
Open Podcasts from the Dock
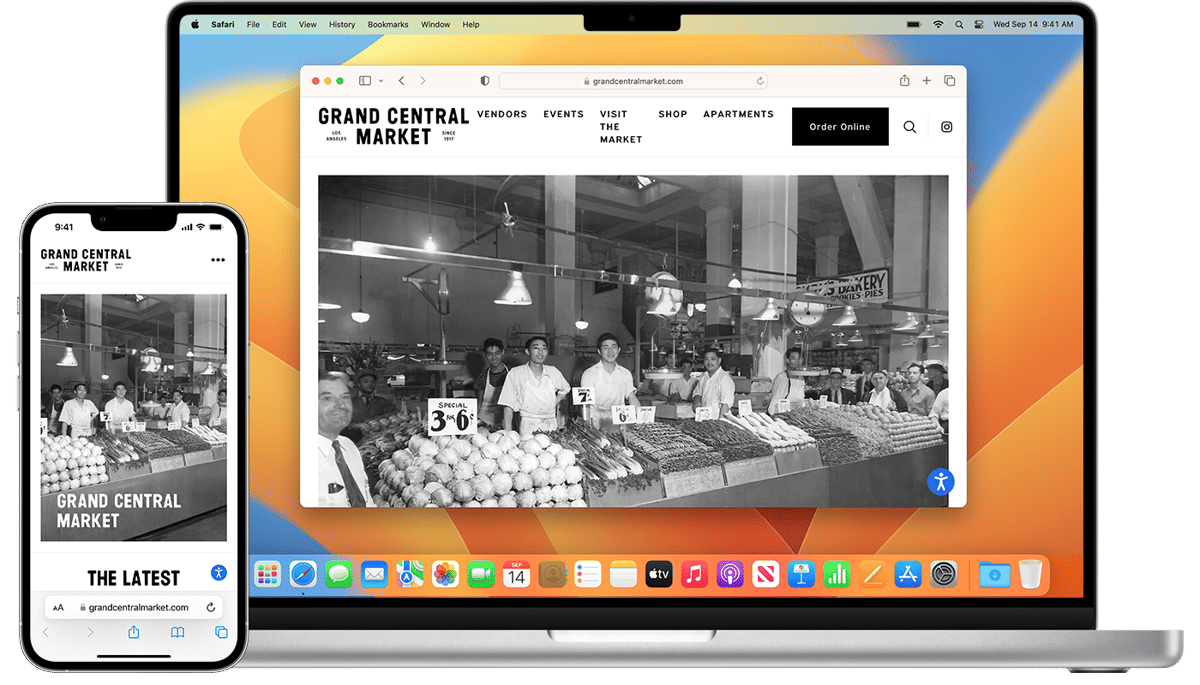[x=730, y=574]
